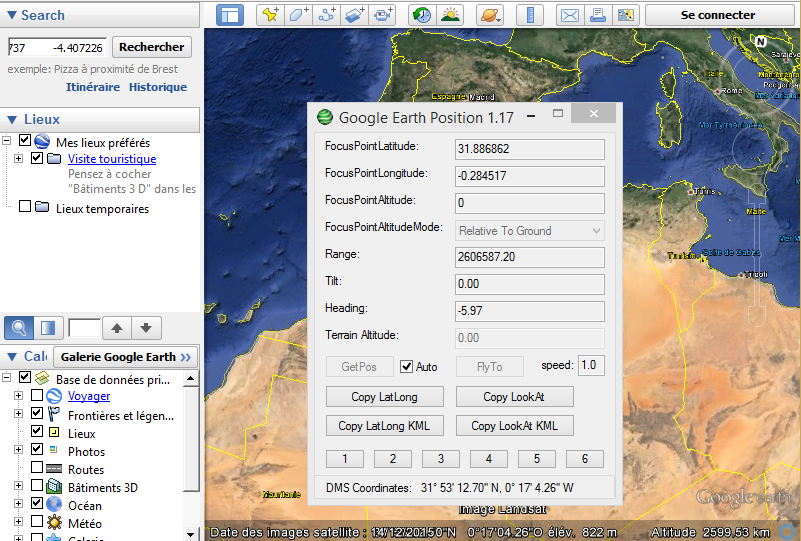Click Se connecter button

point(718,15)
